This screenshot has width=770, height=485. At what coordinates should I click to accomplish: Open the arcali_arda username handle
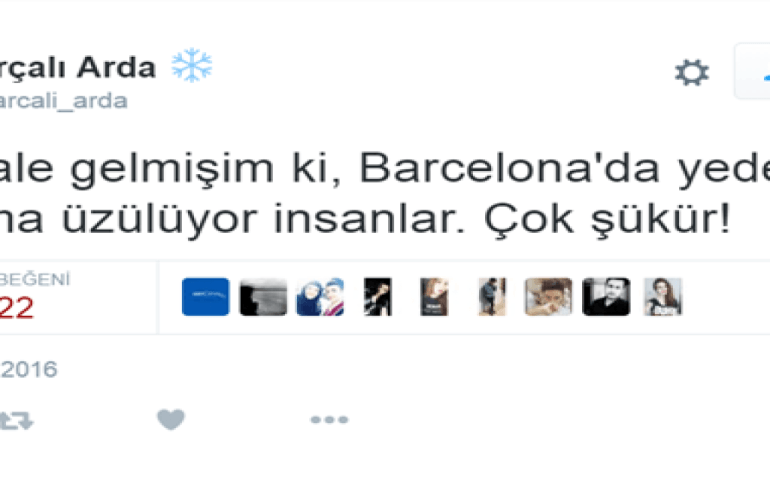[x=64, y=101]
